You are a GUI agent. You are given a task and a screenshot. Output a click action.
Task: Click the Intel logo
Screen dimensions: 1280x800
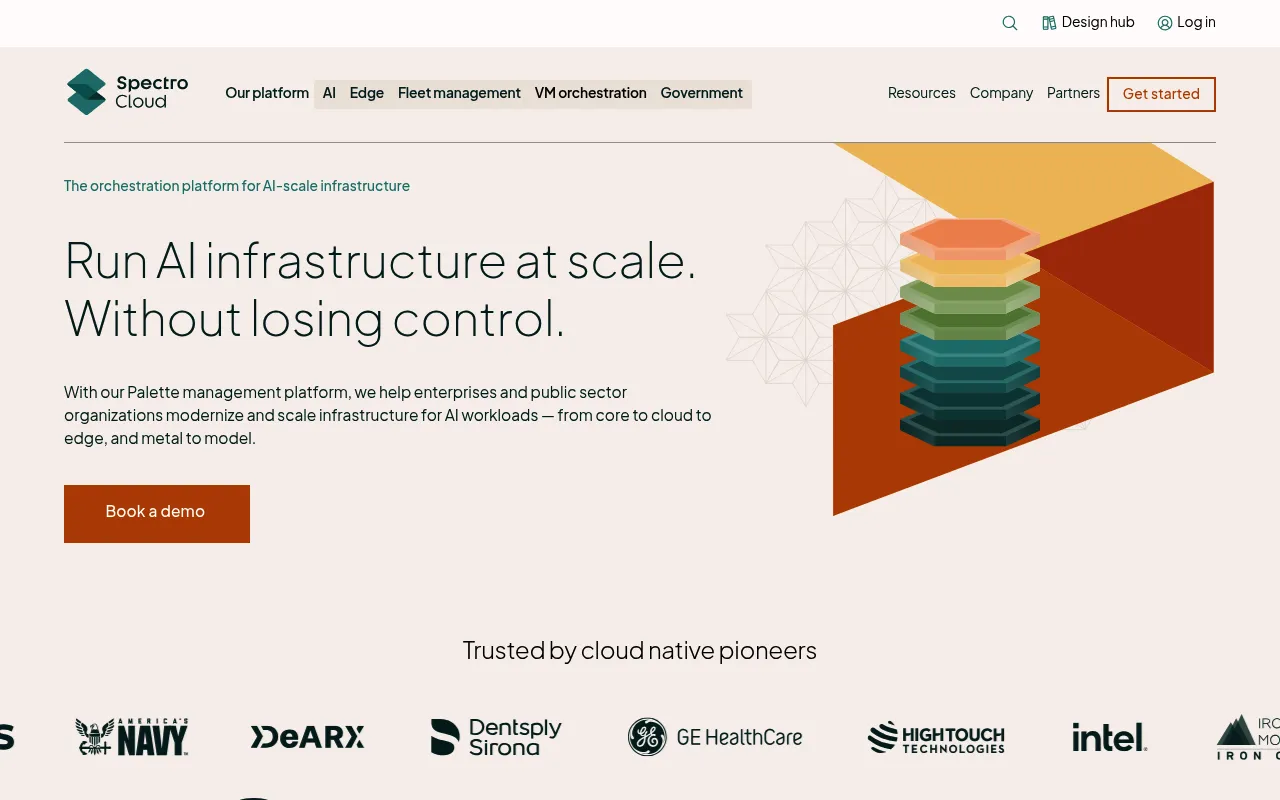pos(1109,738)
